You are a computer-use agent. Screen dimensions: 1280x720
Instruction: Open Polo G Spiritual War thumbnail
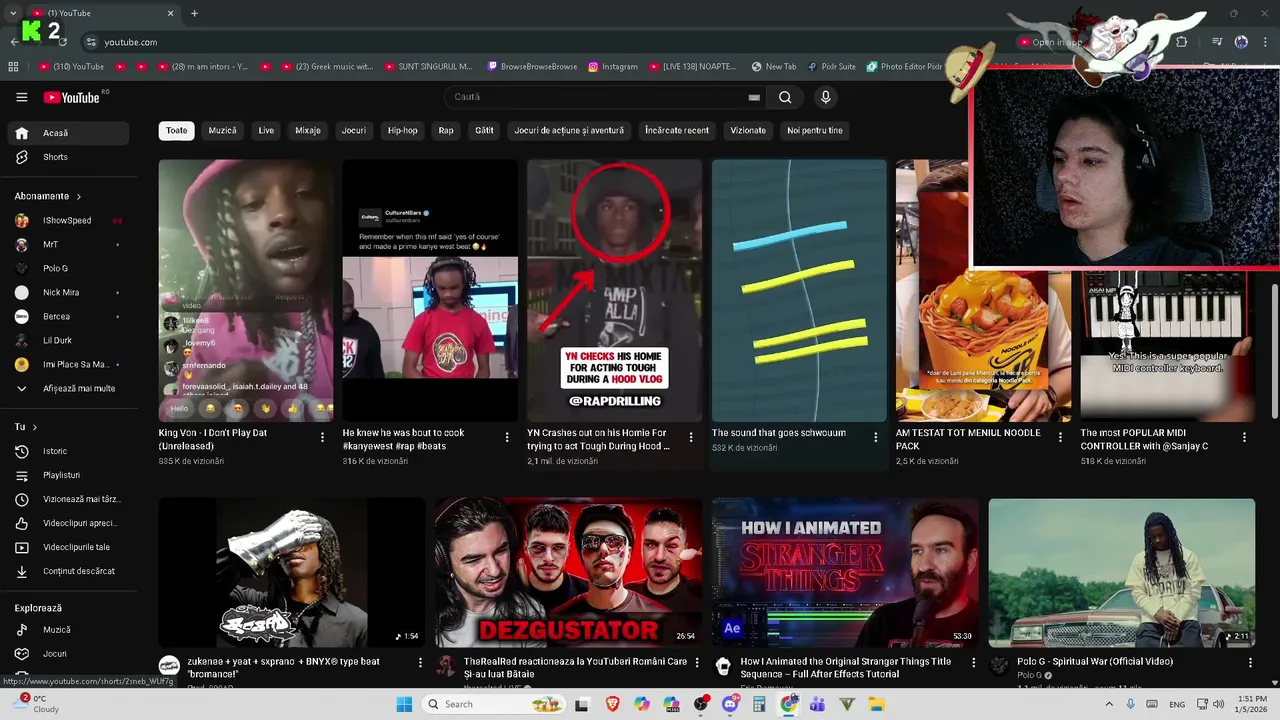[x=1122, y=572]
